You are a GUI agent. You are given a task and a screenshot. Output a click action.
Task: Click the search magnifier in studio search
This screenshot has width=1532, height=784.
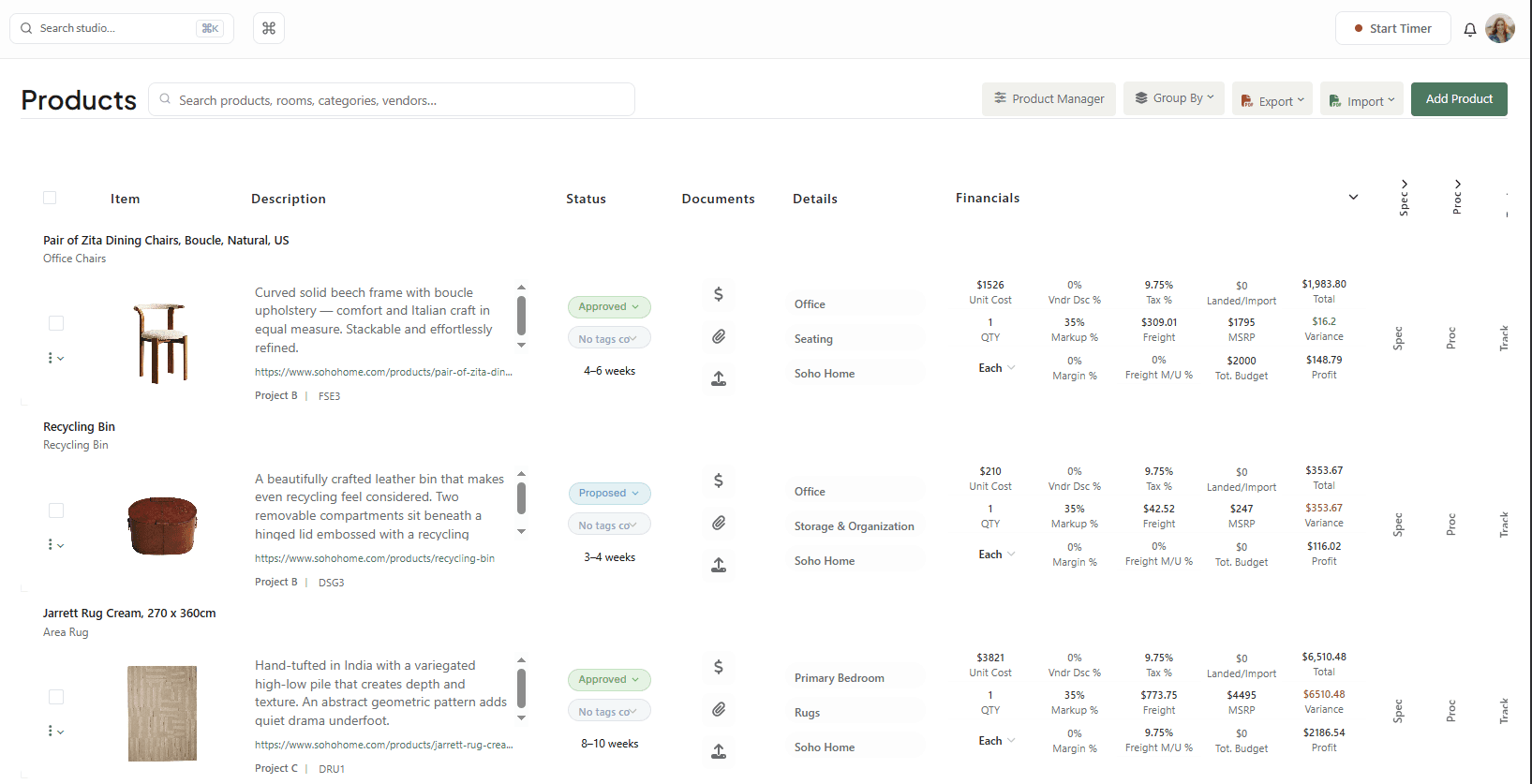pyautogui.click(x=26, y=28)
